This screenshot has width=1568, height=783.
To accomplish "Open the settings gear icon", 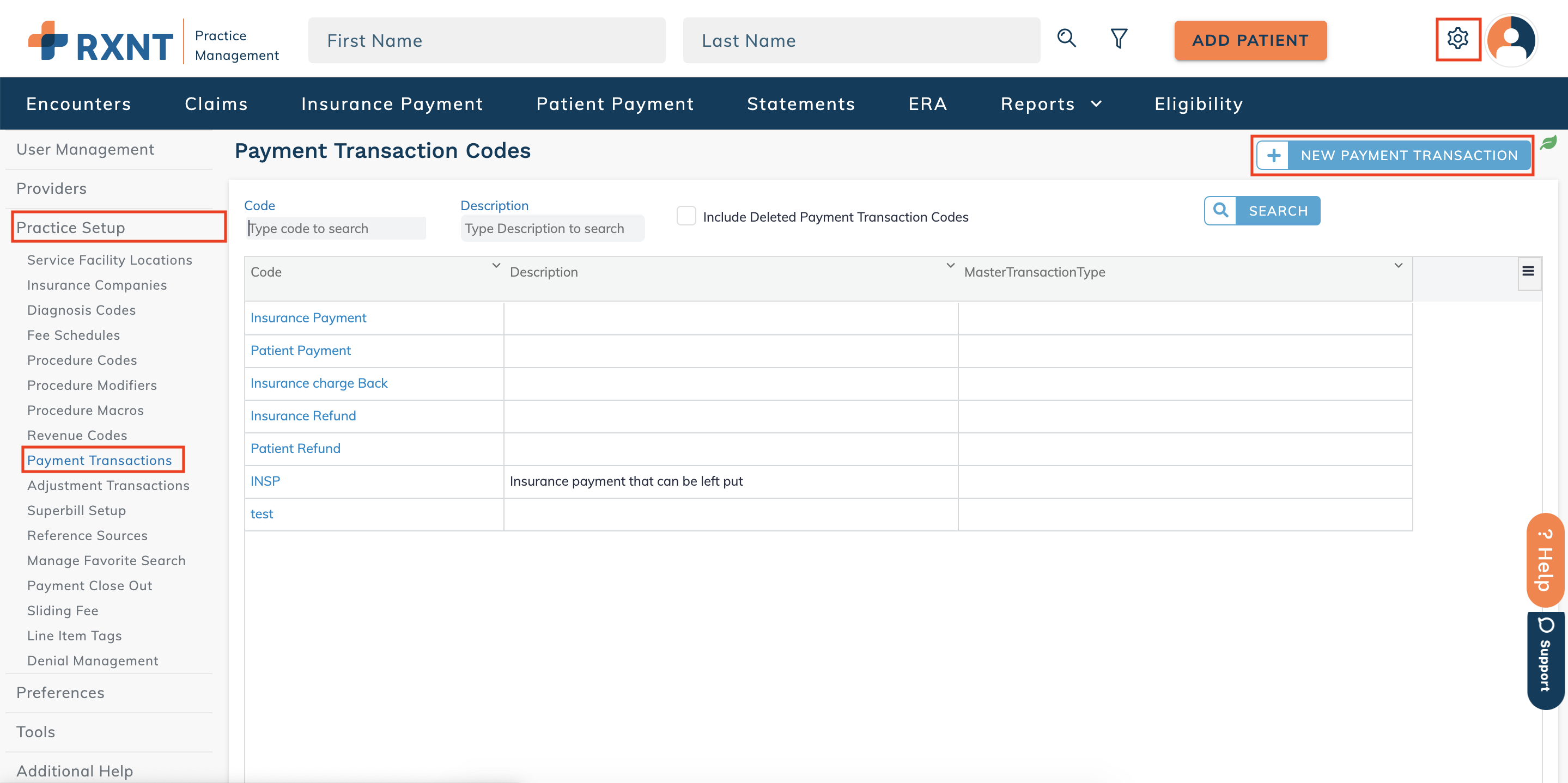I will coord(1457,39).
